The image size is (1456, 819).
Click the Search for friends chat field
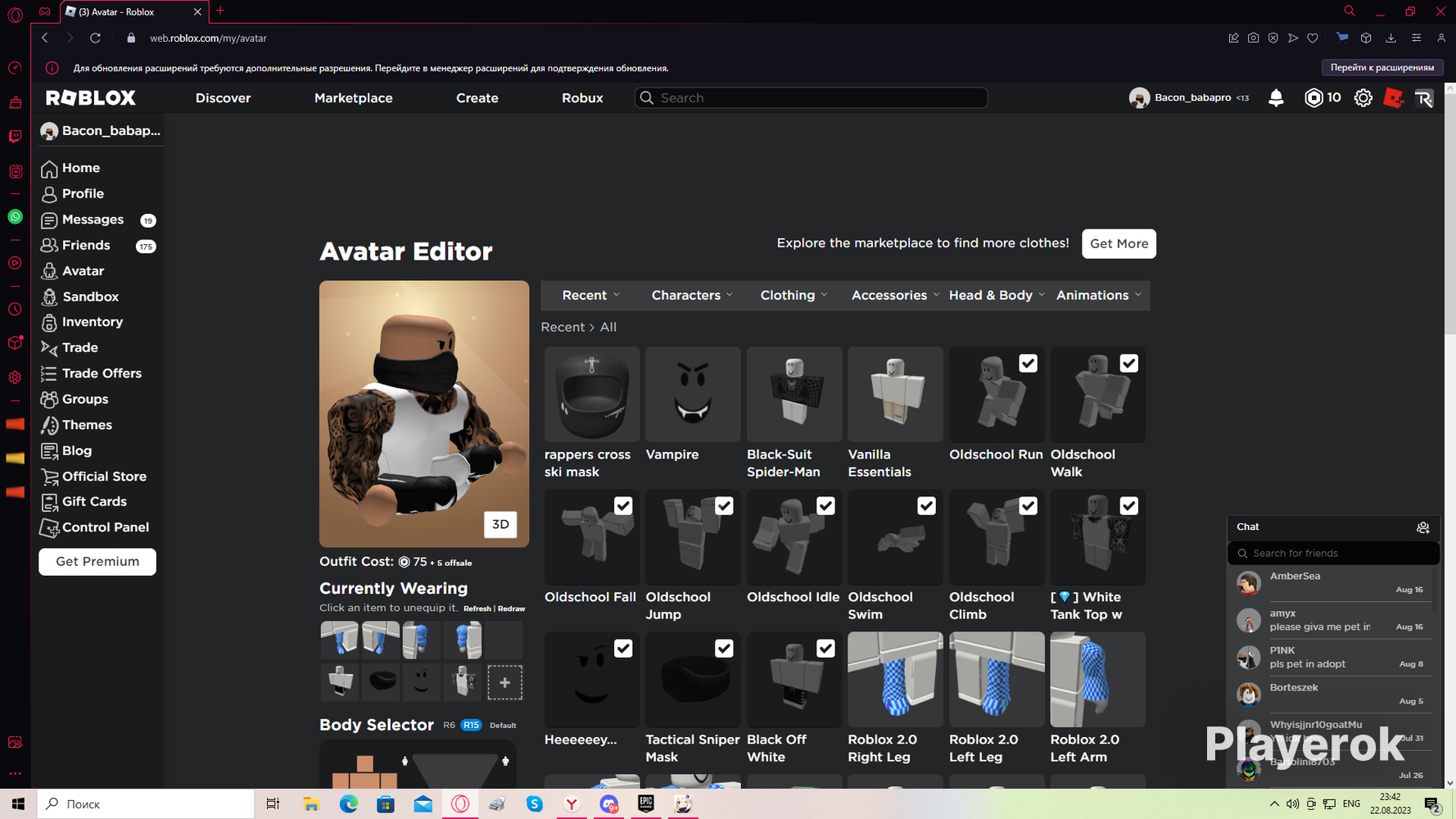coord(1333,554)
